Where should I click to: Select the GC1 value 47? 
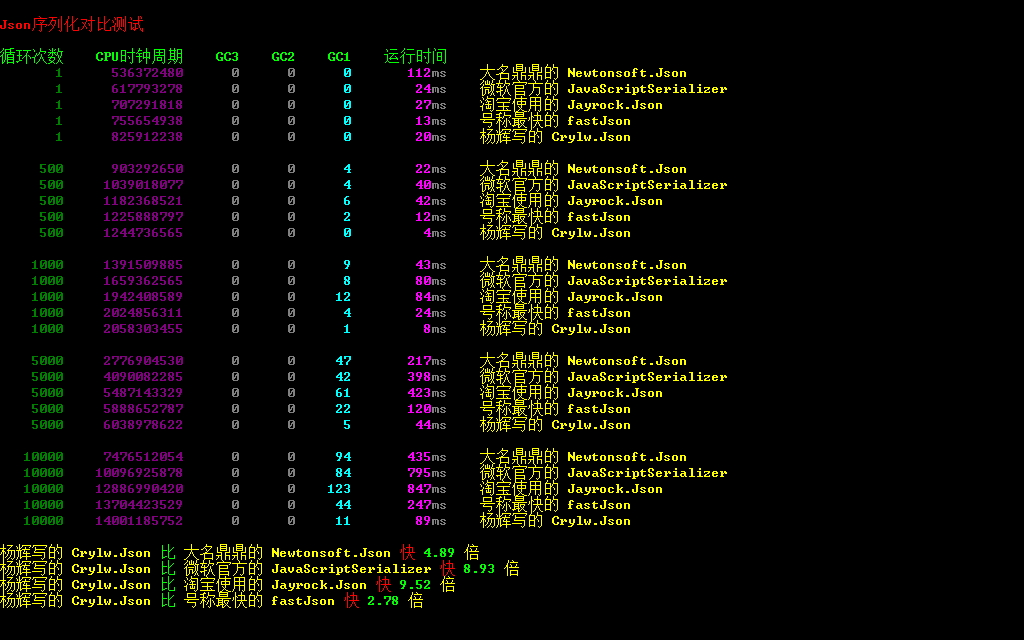(343, 361)
